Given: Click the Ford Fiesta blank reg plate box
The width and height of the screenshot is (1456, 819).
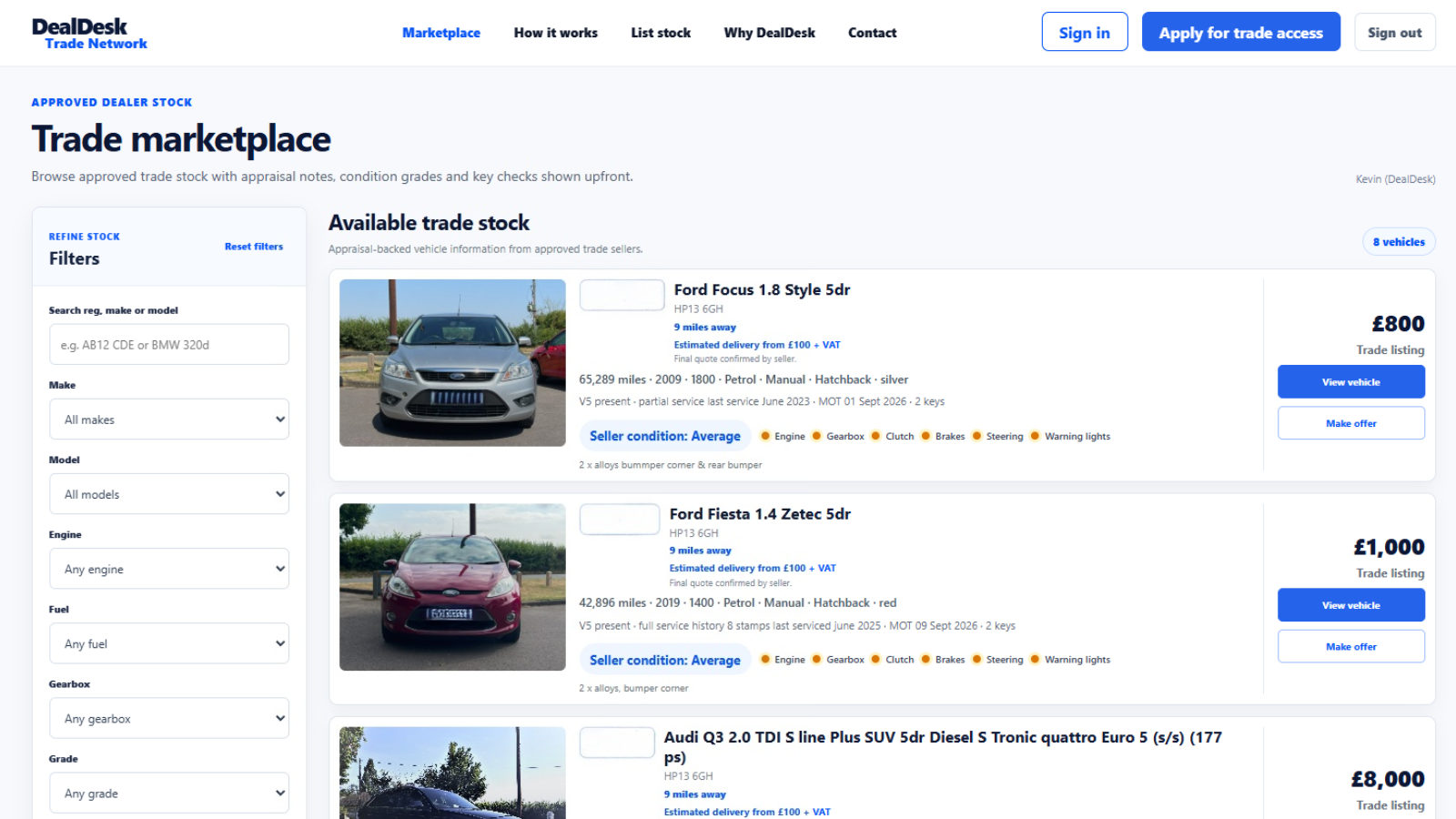Looking at the screenshot, I should tap(620, 519).
